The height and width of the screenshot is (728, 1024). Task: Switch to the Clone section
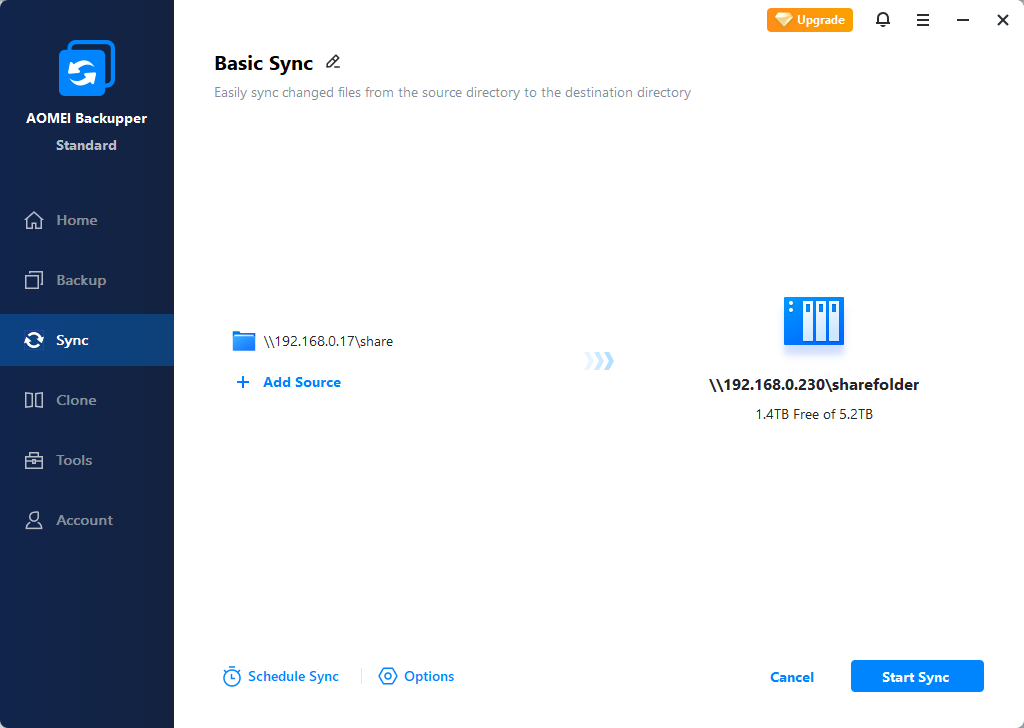pos(76,400)
